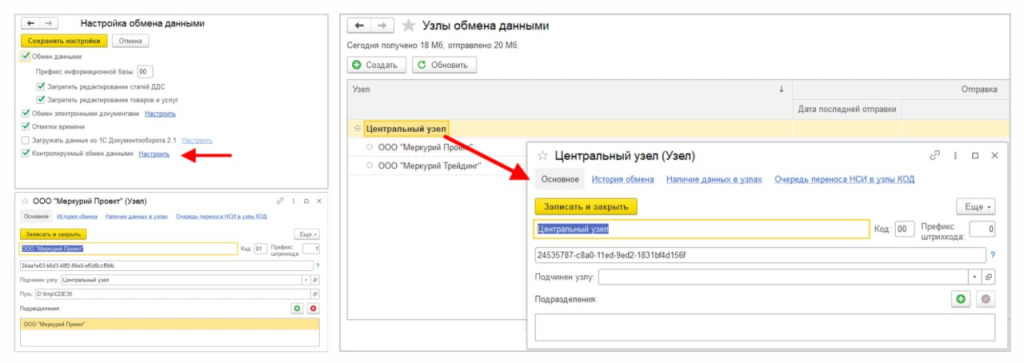Select Основное tab in Центральный узел window
The image size is (1024, 363).
[560, 179]
